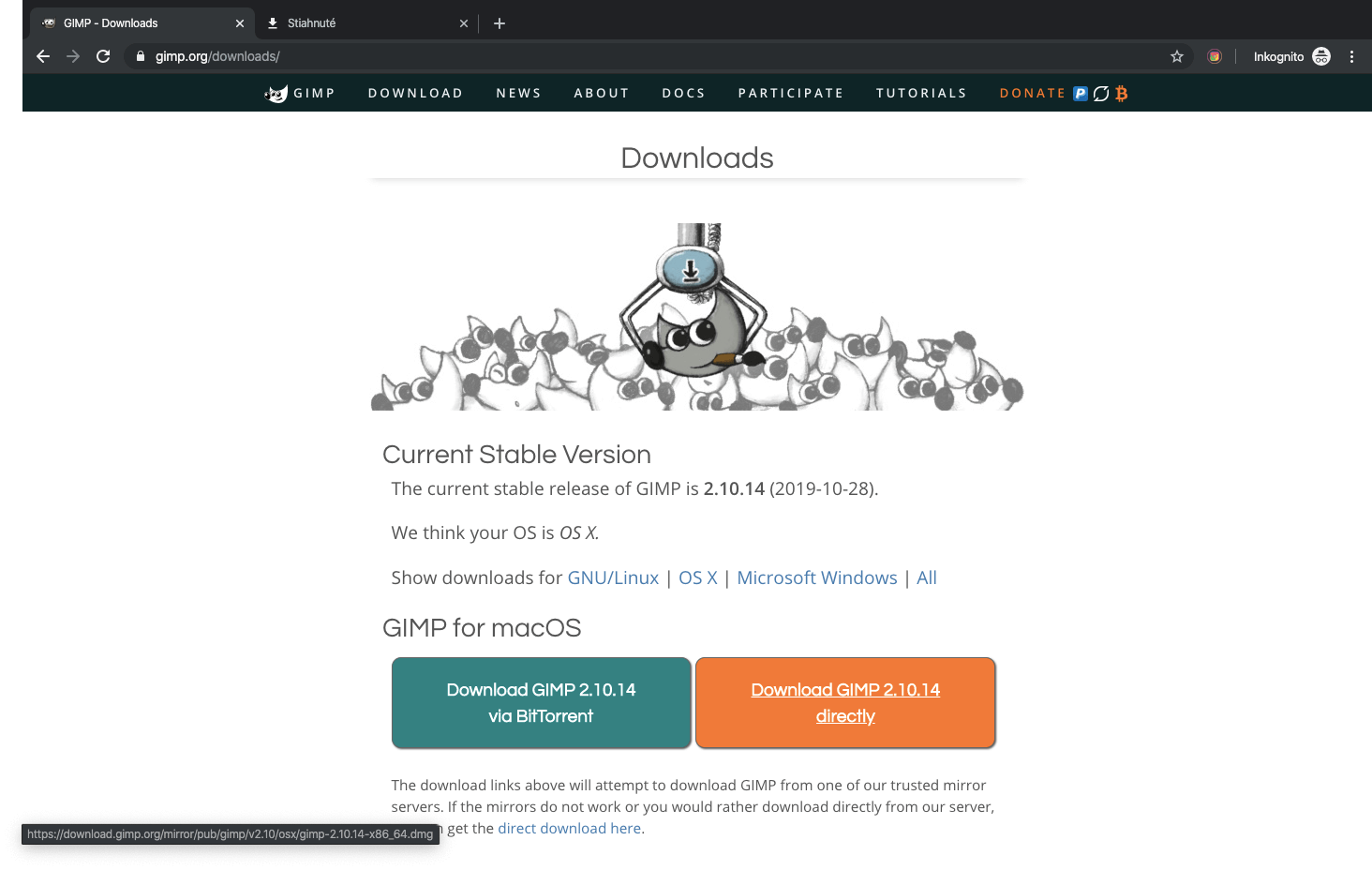The width and height of the screenshot is (1372, 870).
Task: Show downloads for Microsoft Windows
Action: coord(817,577)
